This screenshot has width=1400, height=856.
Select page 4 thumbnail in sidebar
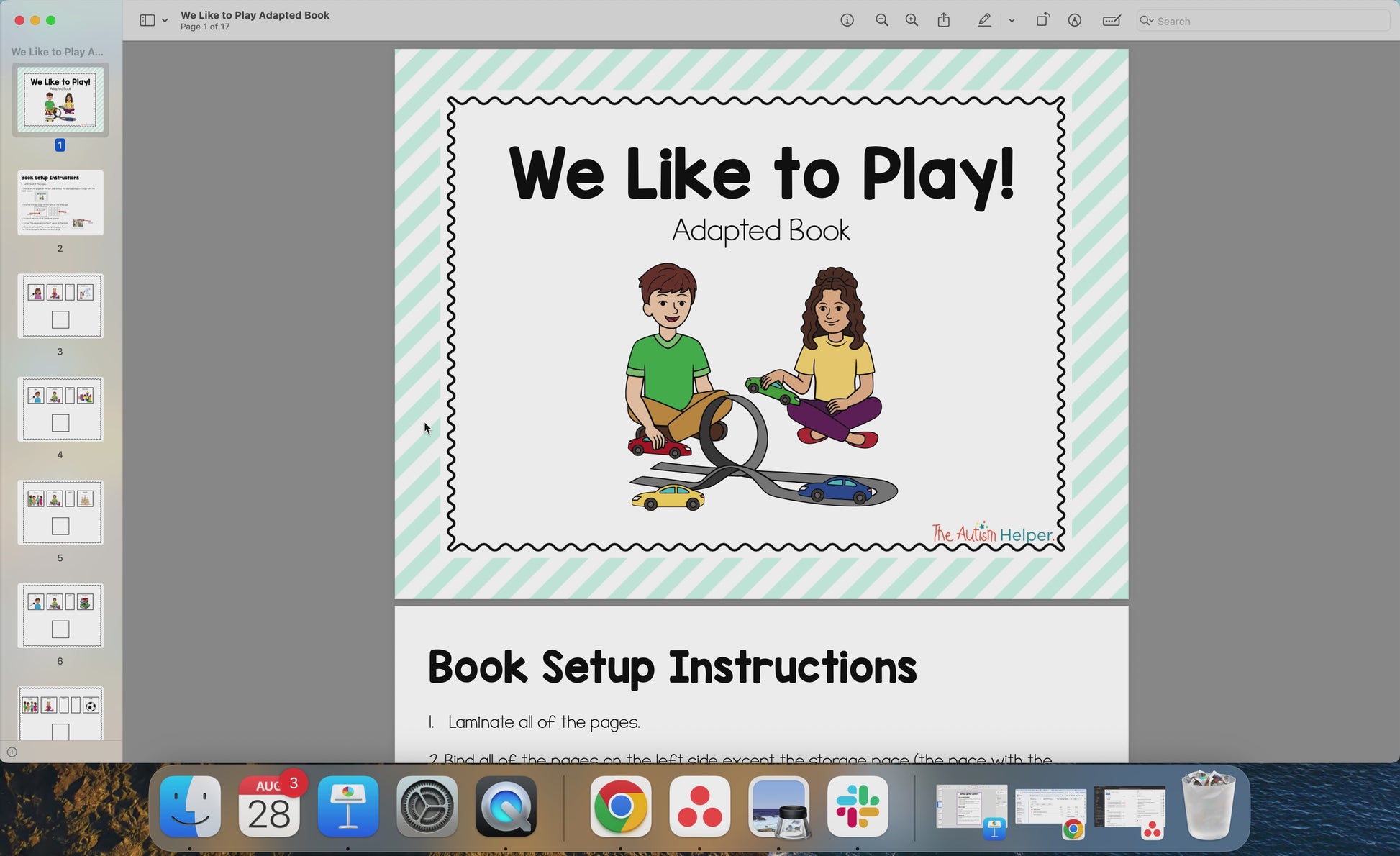[x=60, y=409]
